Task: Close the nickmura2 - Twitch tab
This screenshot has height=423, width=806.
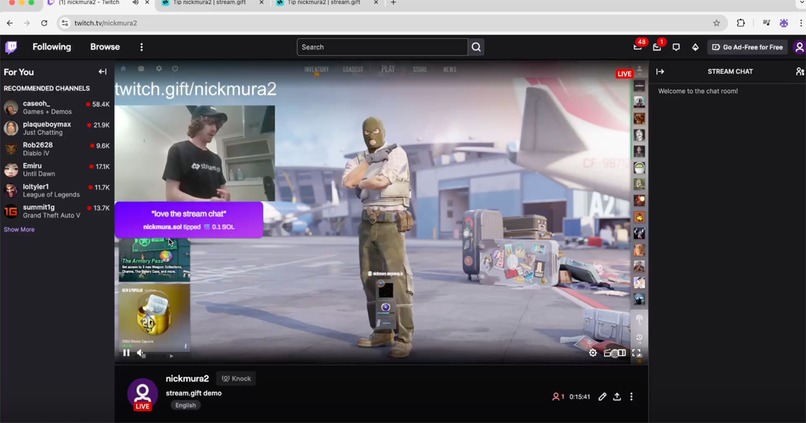Action: click(x=147, y=3)
